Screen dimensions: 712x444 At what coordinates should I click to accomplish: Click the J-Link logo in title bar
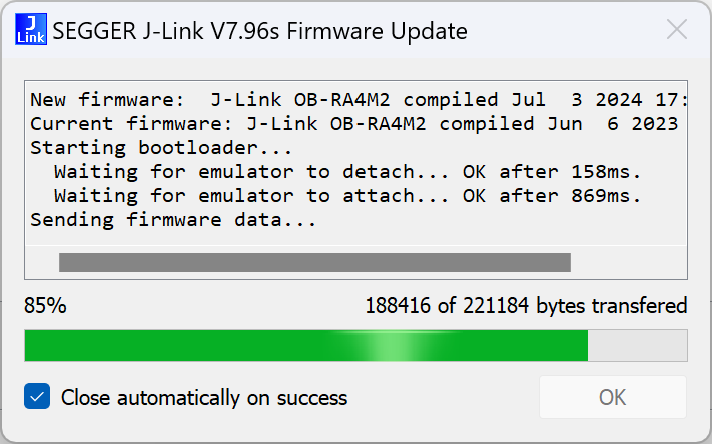[x=30, y=31]
